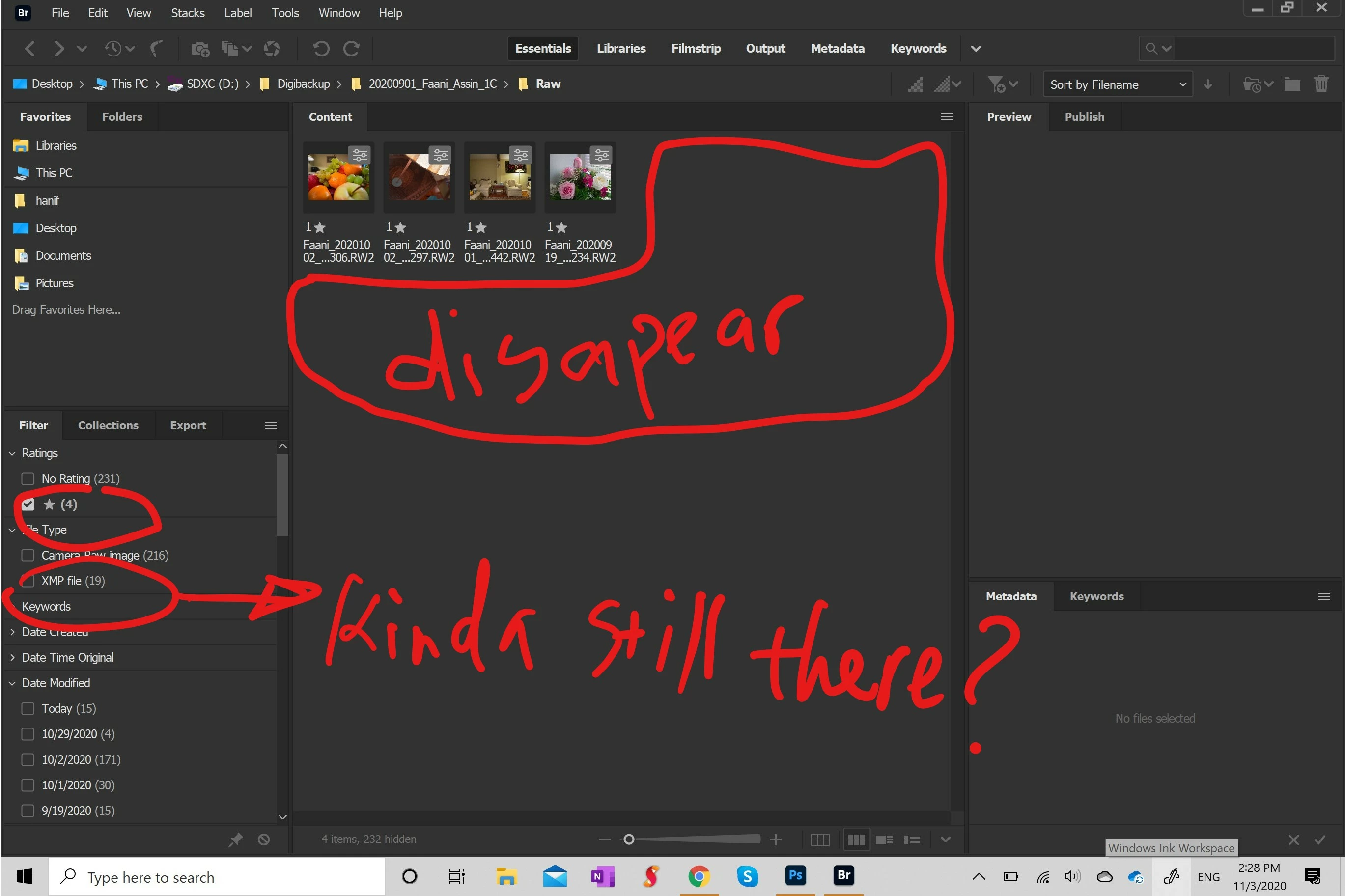Click the Get Photos from Camera icon

point(200,49)
